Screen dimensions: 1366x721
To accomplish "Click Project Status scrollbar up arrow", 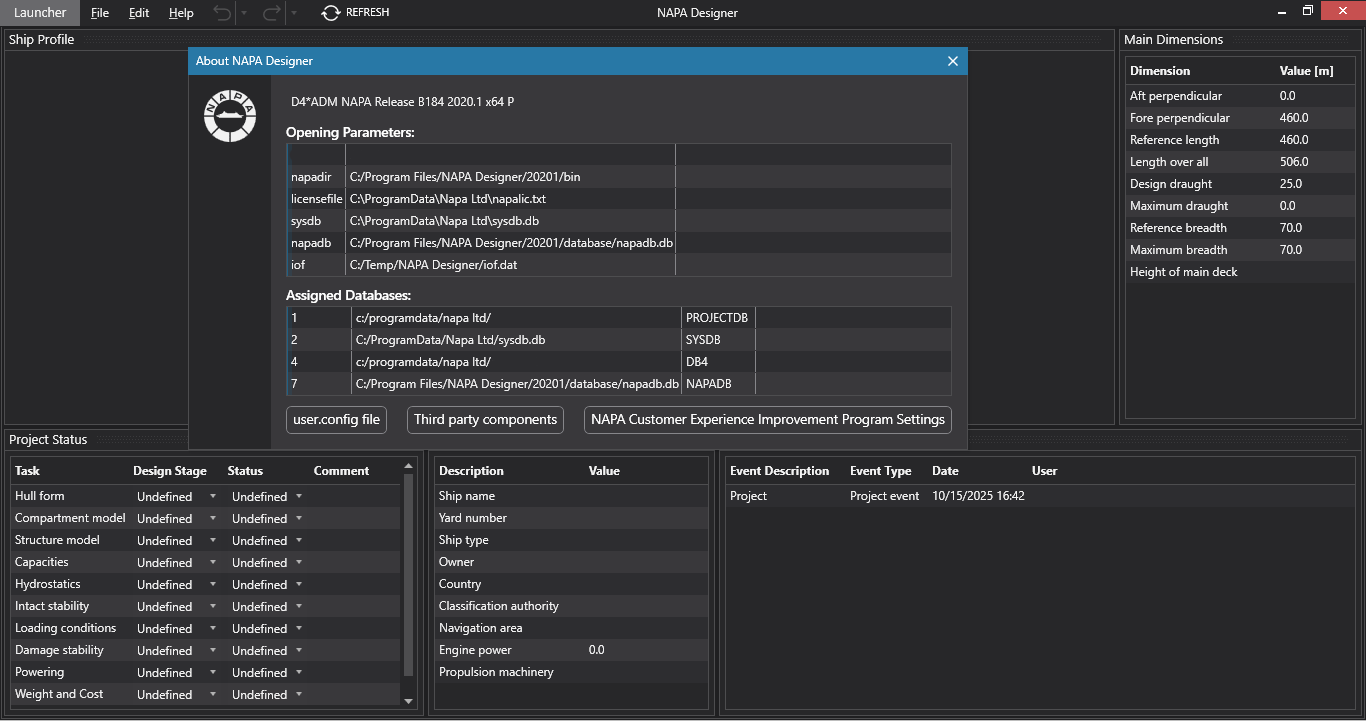I will click(x=408, y=466).
